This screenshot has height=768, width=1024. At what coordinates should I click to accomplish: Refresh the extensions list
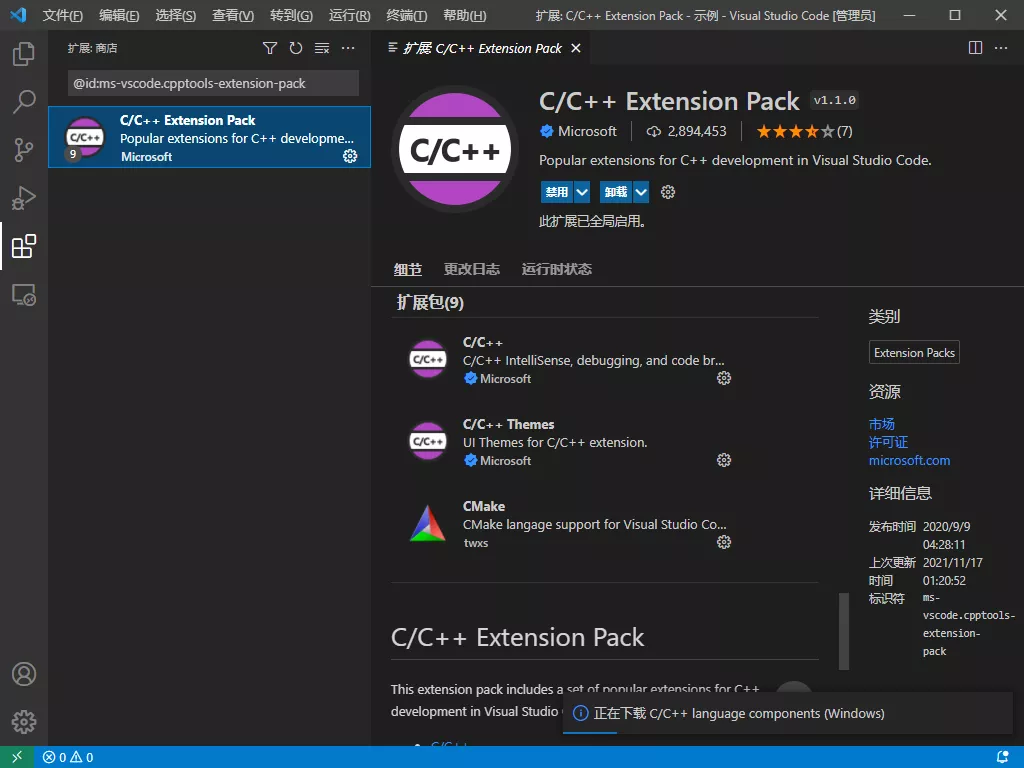(296, 48)
